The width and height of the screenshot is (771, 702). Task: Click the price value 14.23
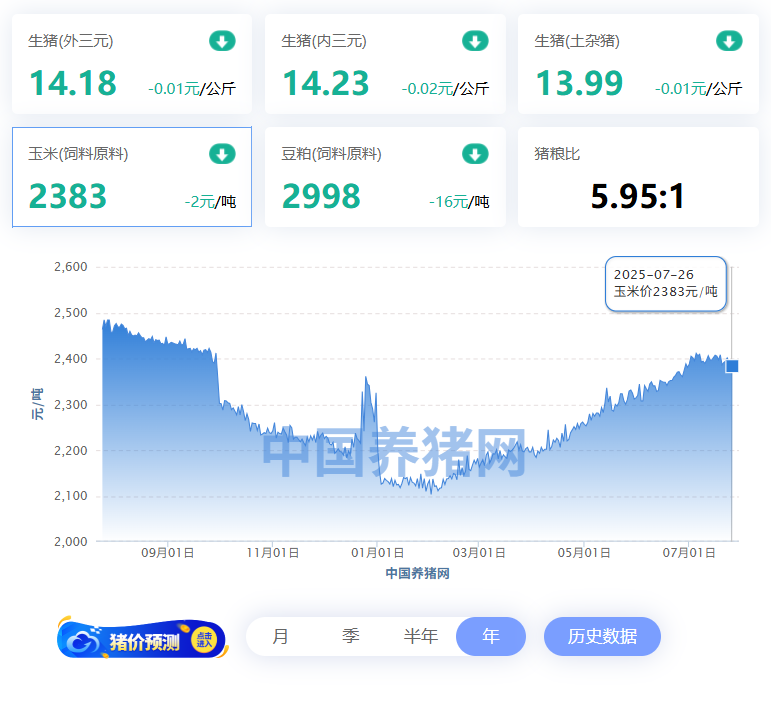[x=326, y=83]
